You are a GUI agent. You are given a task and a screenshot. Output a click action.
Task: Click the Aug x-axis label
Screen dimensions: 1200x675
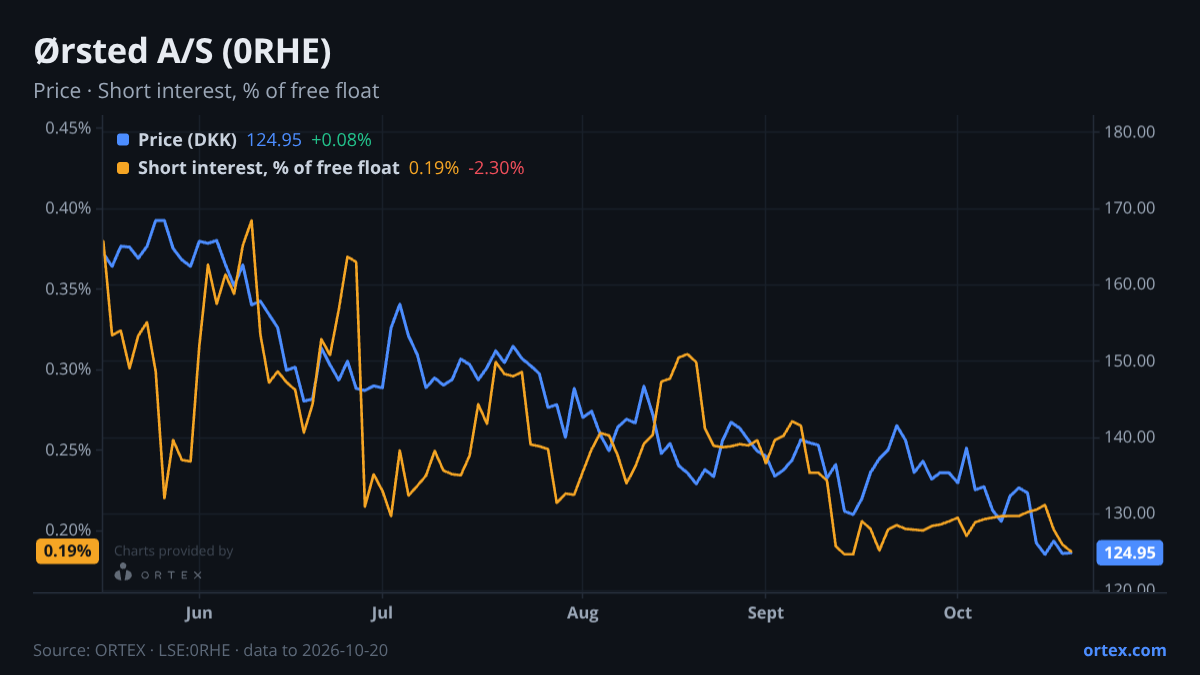click(582, 612)
